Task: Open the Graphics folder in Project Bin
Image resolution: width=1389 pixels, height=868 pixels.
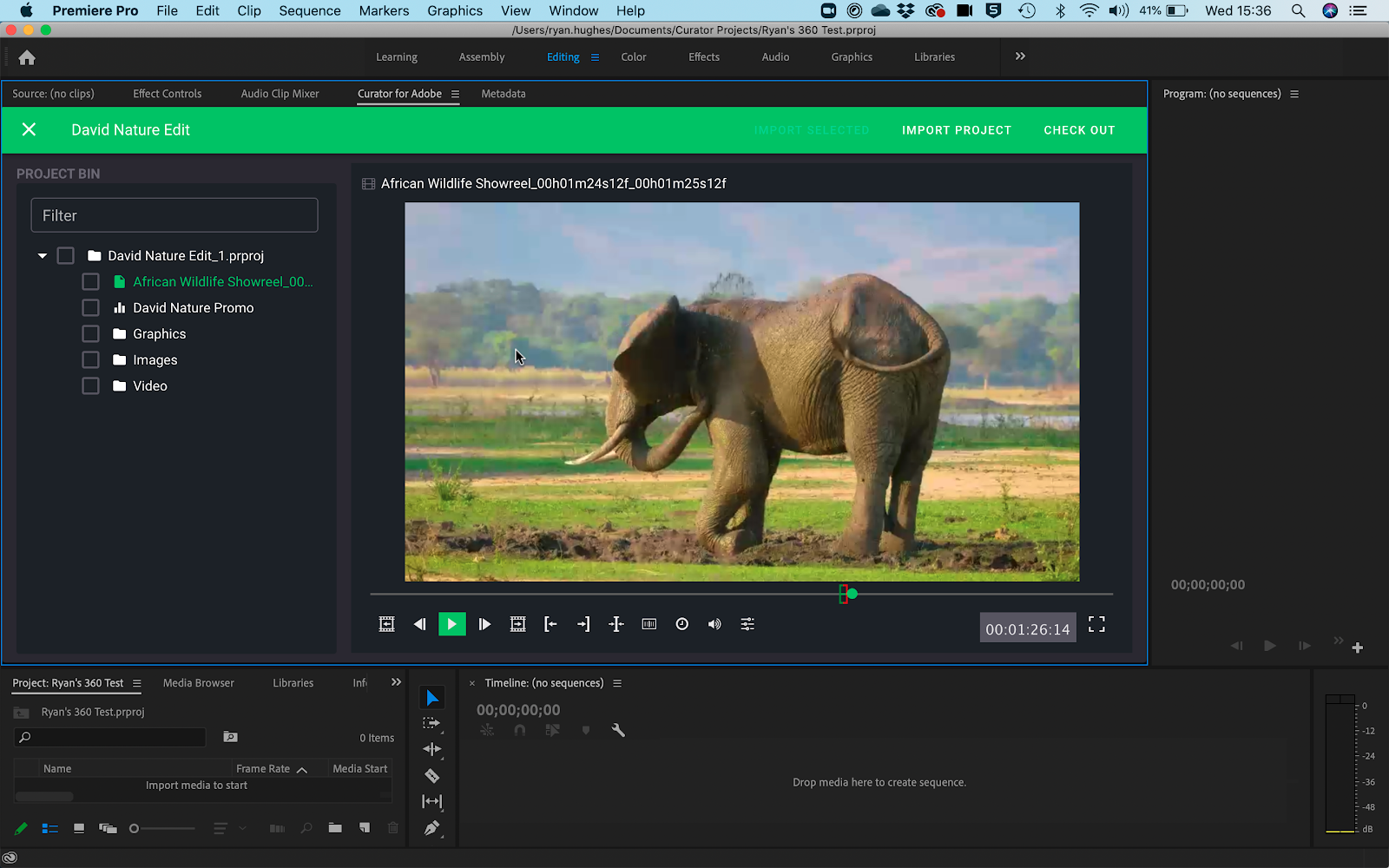Action: pos(159,334)
